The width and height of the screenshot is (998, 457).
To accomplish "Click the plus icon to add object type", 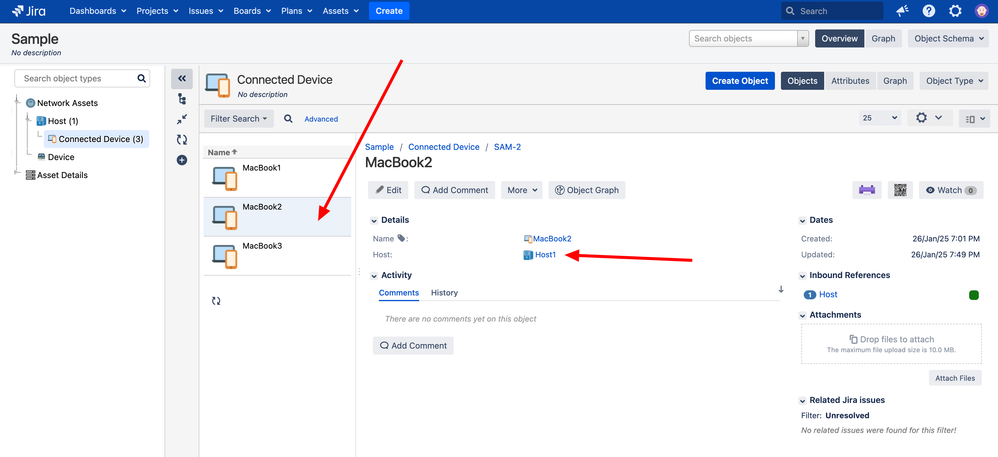I will click(x=182, y=160).
